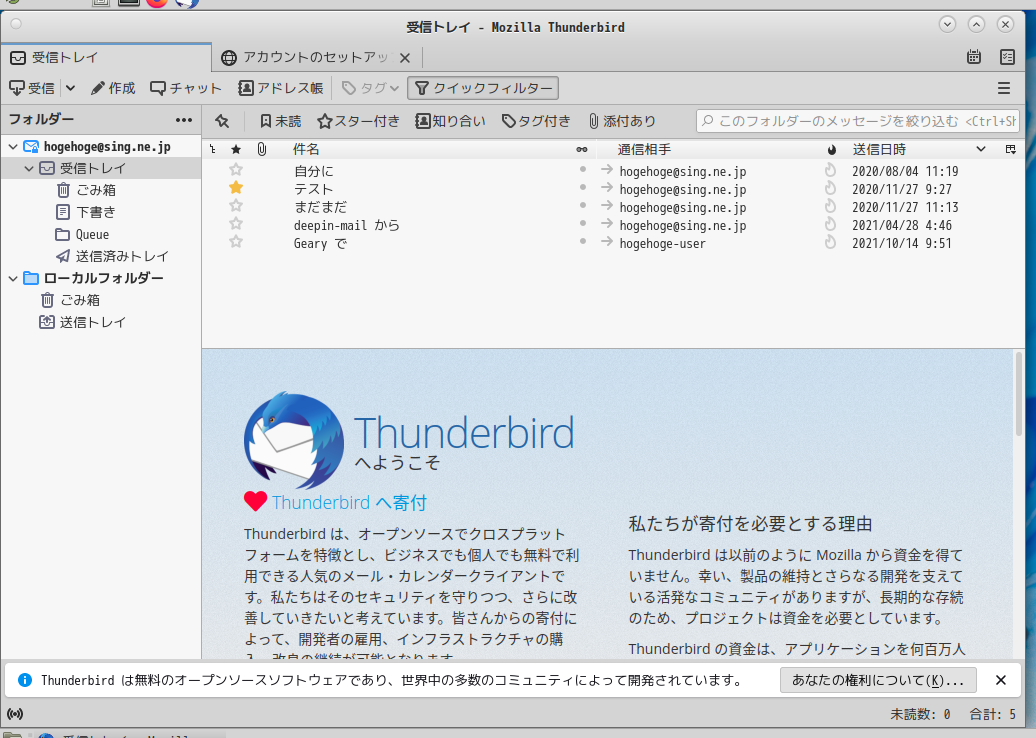
Task: Switch to the アカウントのセットアップ tab
Action: (x=316, y=57)
